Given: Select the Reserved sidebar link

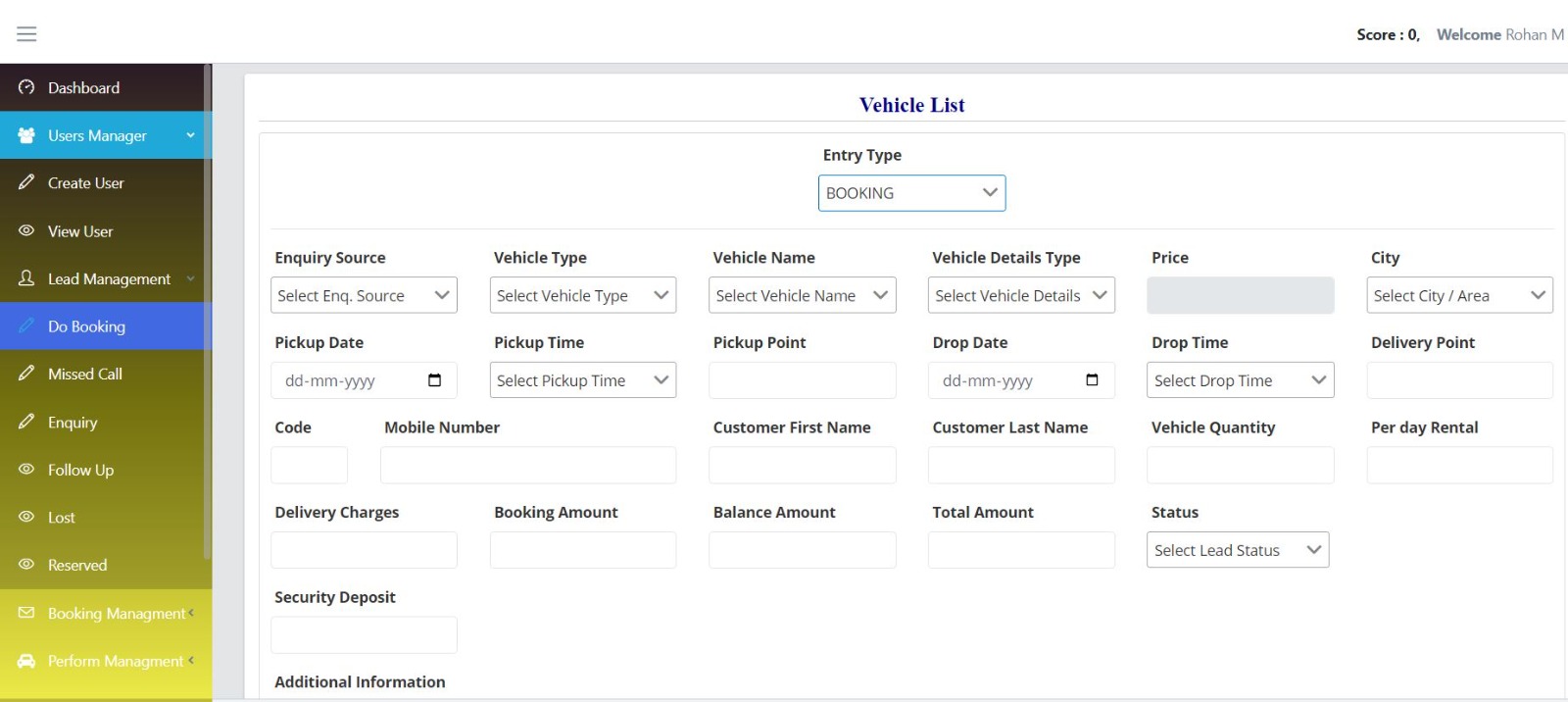Looking at the screenshot, I should coord(77,565).
